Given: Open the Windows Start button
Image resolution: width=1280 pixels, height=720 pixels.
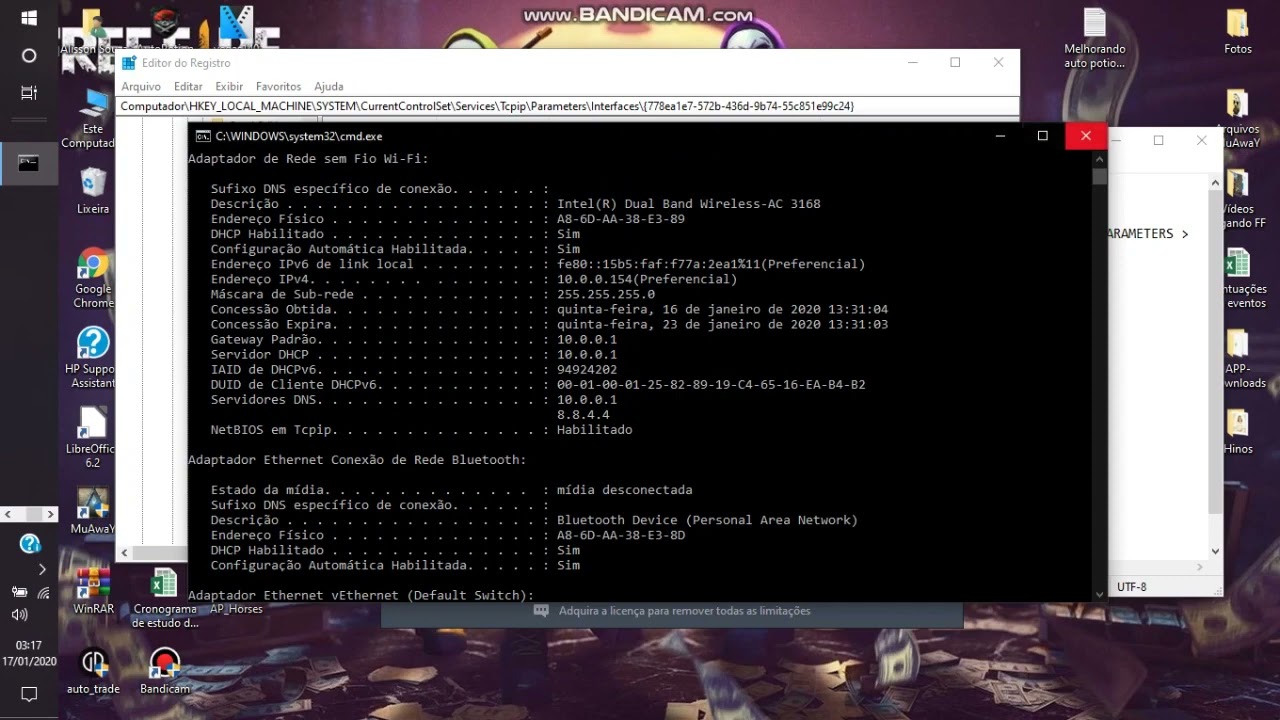Looking at the screenshot, I should pyautogui.click(x=28, y=18).
